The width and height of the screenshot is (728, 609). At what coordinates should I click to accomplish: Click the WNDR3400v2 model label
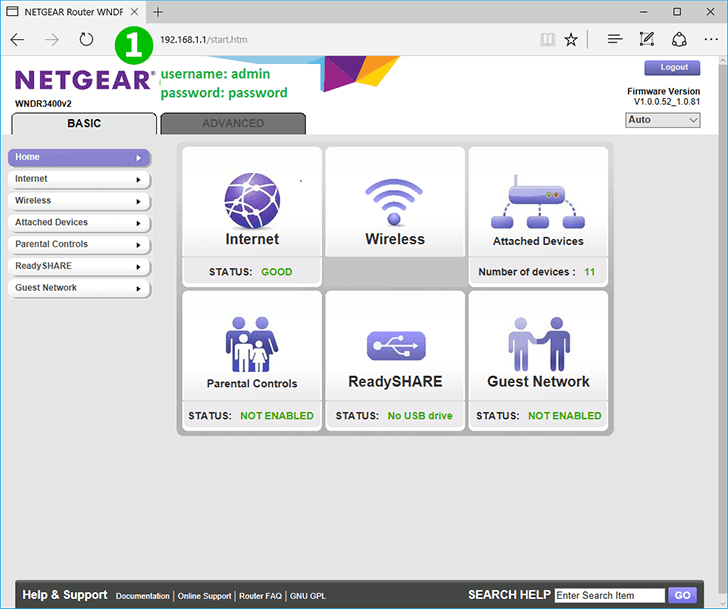(x=43, y=104)
